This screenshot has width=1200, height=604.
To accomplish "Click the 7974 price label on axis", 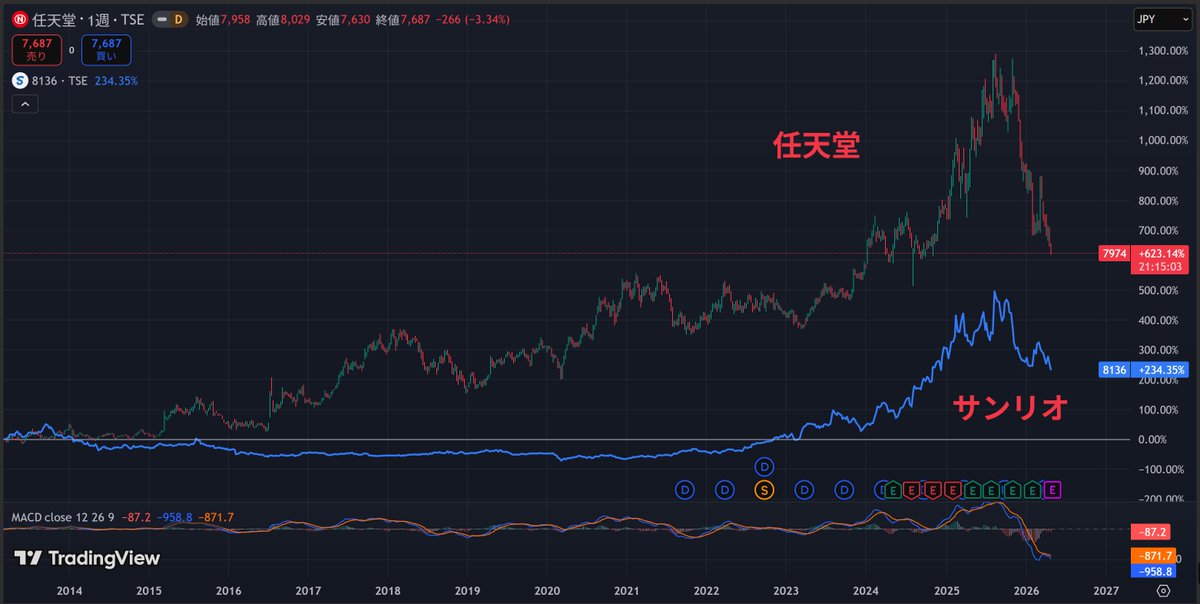I will tap(1114, 253).
